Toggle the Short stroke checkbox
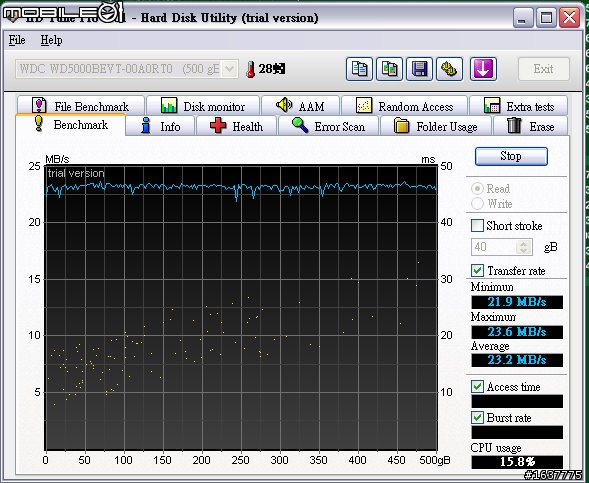The width and height of the screenshot is (589, 483). pyautogui.click(x=477, y=226)
